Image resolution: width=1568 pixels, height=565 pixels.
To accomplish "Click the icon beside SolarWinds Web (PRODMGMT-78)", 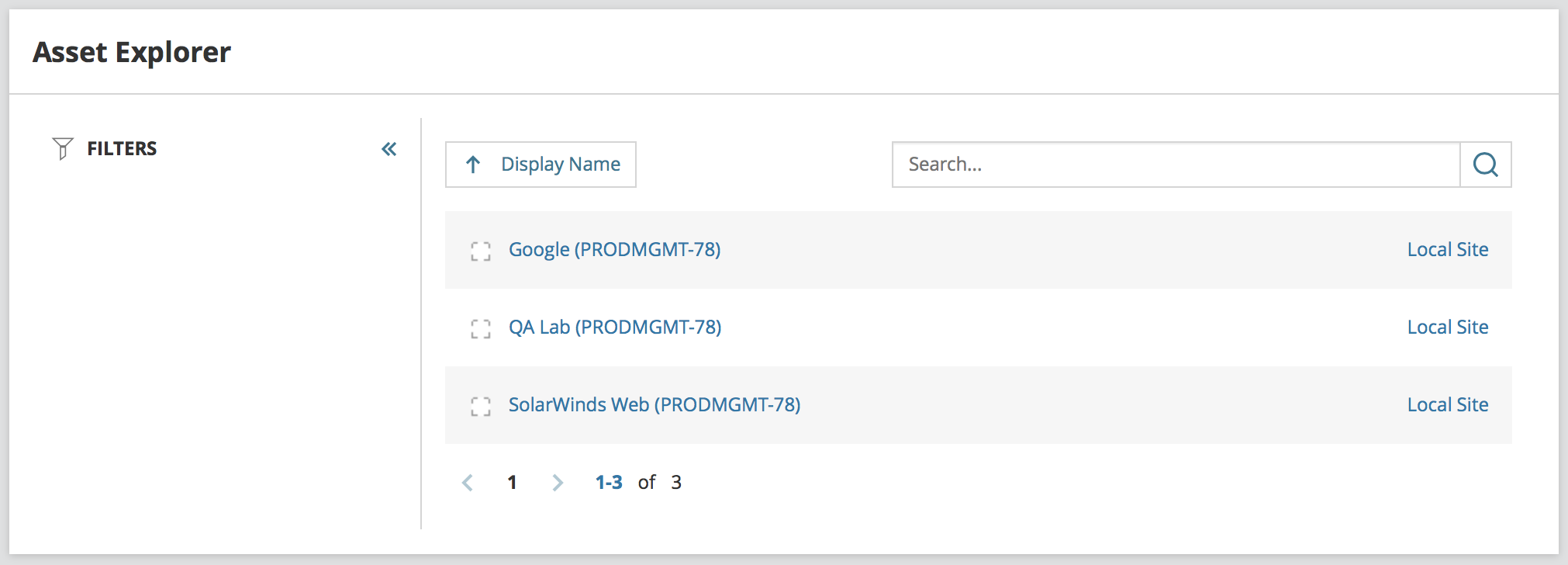I will tap(481, 406).
